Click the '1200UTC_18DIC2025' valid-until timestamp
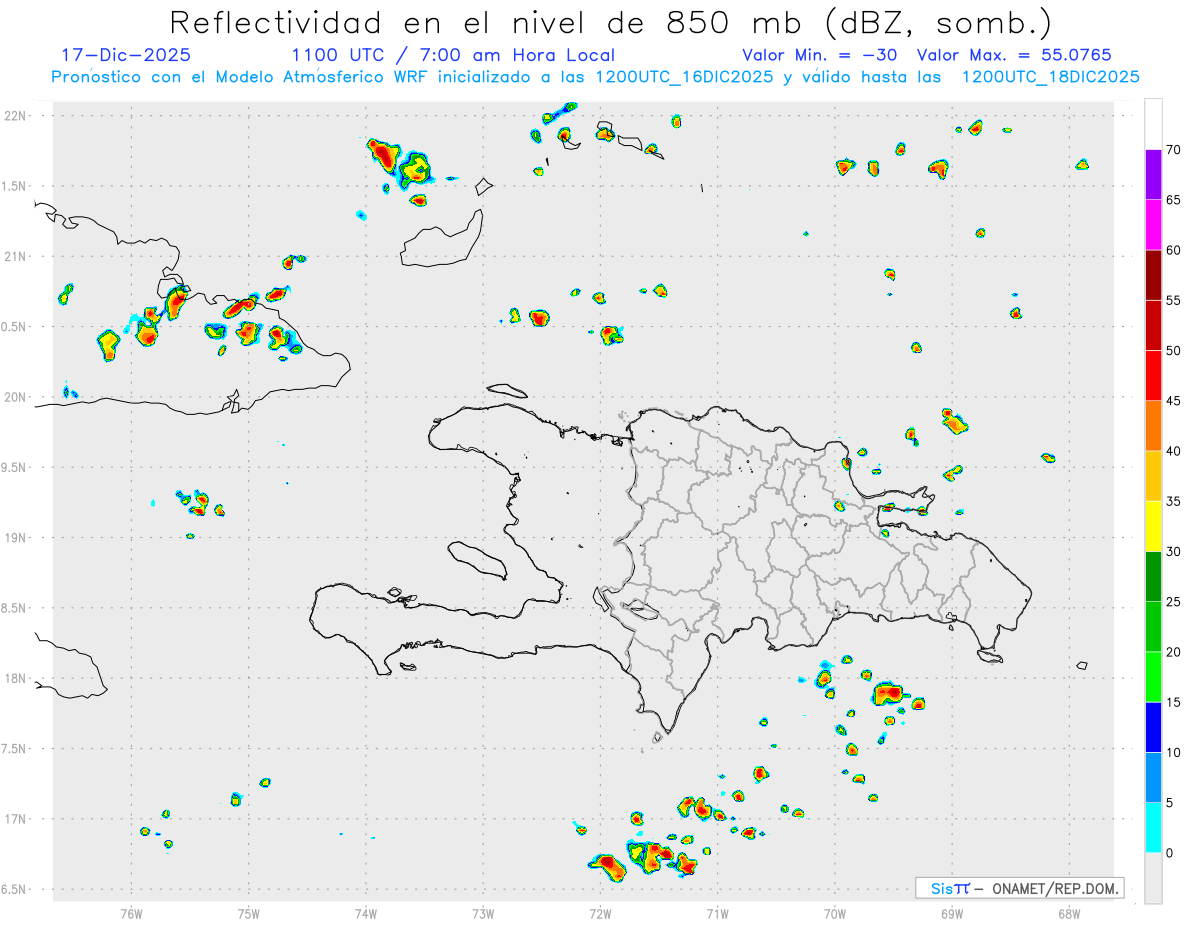 (1050, 77)
